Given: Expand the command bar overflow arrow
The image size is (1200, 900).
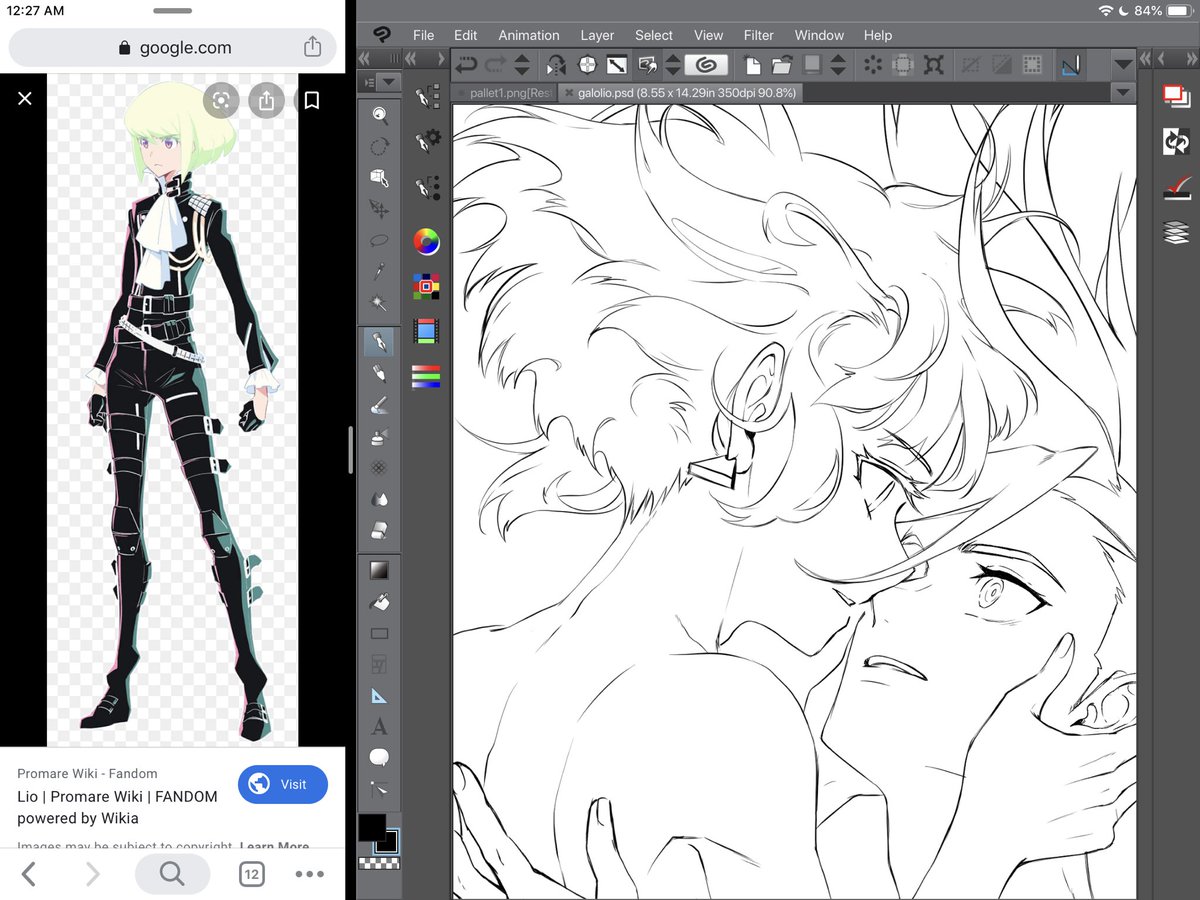Looking at the screenshot, I should tap(1124, 65).
